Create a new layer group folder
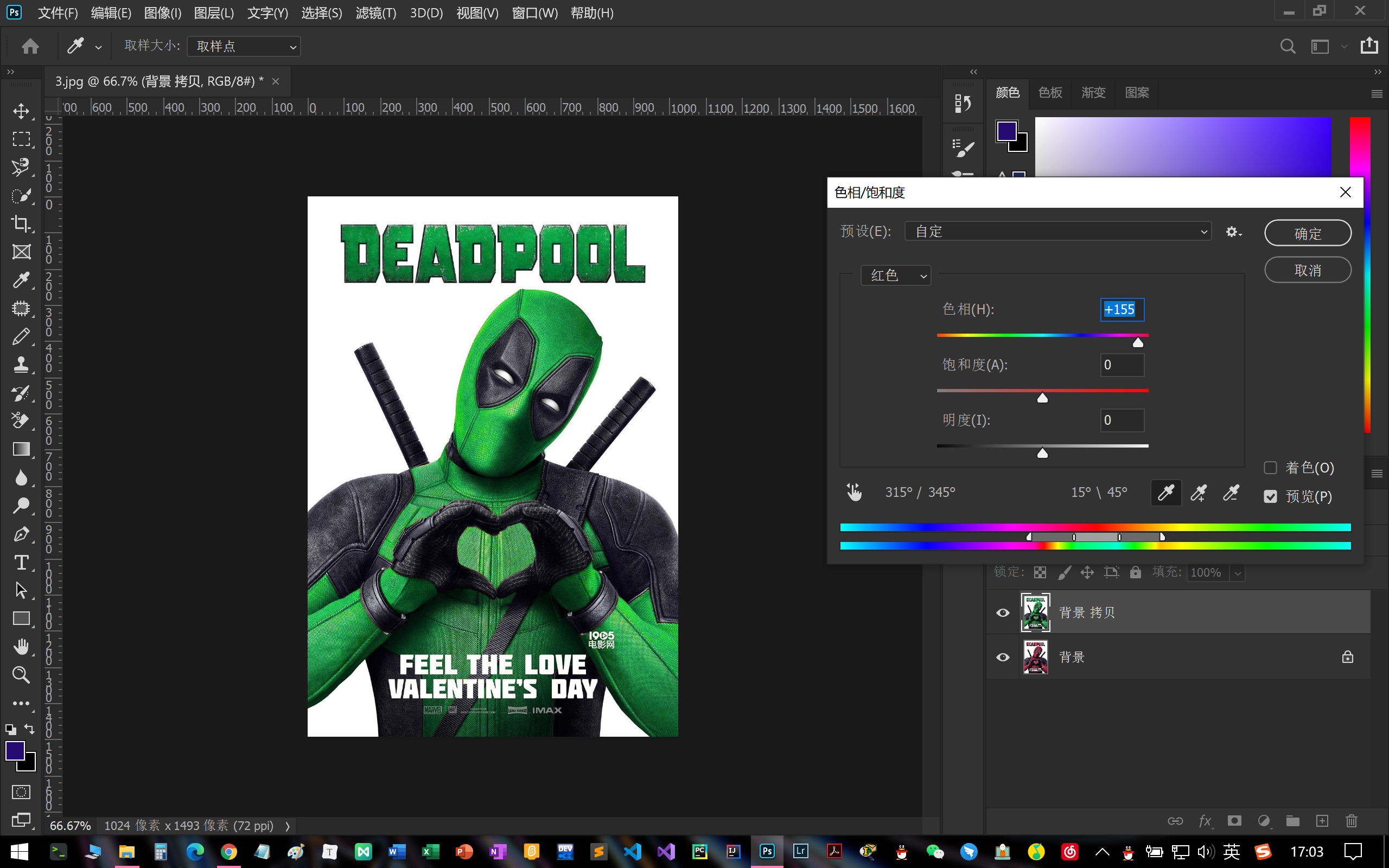The height and width of the screenshot is (868, 1389). (x=1292, y=821)
